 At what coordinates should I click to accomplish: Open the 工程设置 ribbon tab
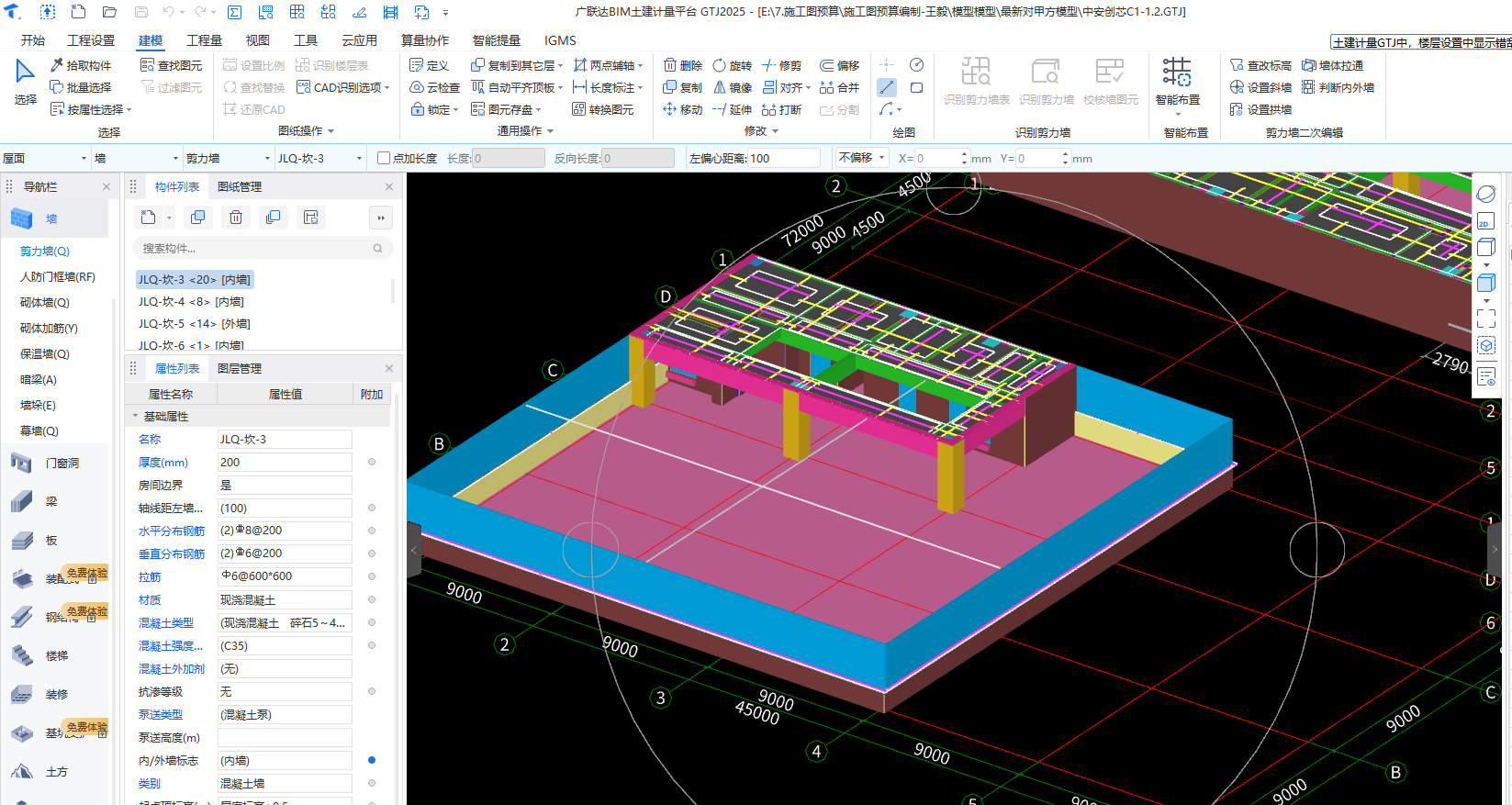click(x=91, y=40)
